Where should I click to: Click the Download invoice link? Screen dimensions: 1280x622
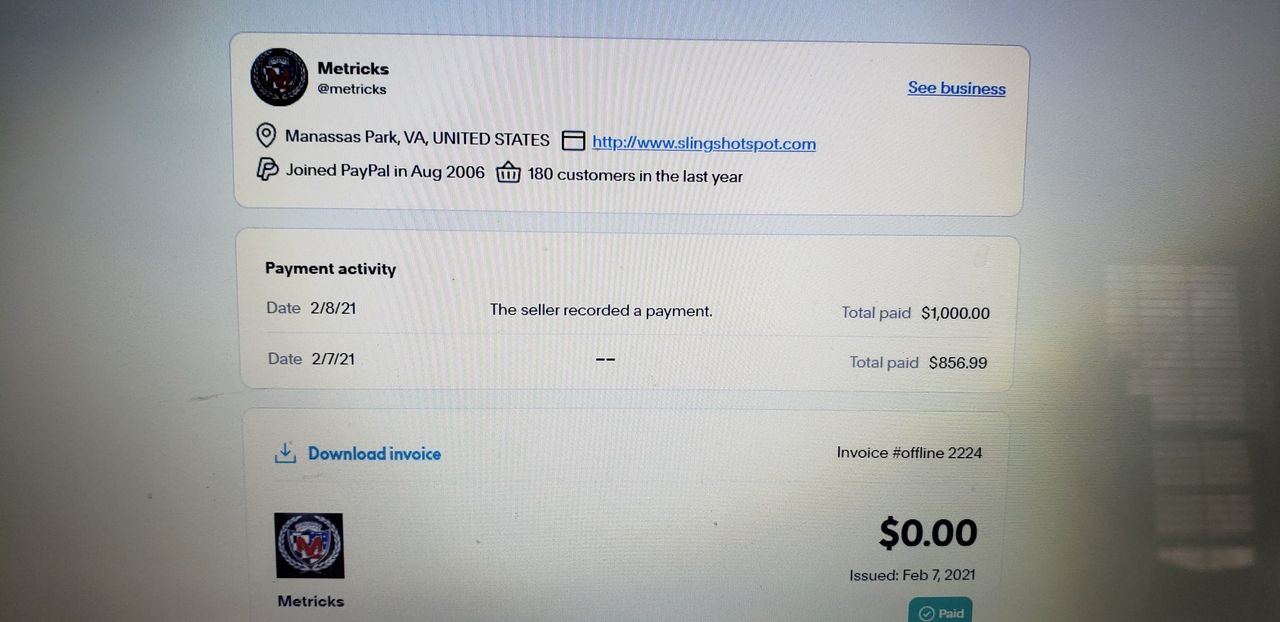click(374, 454)
